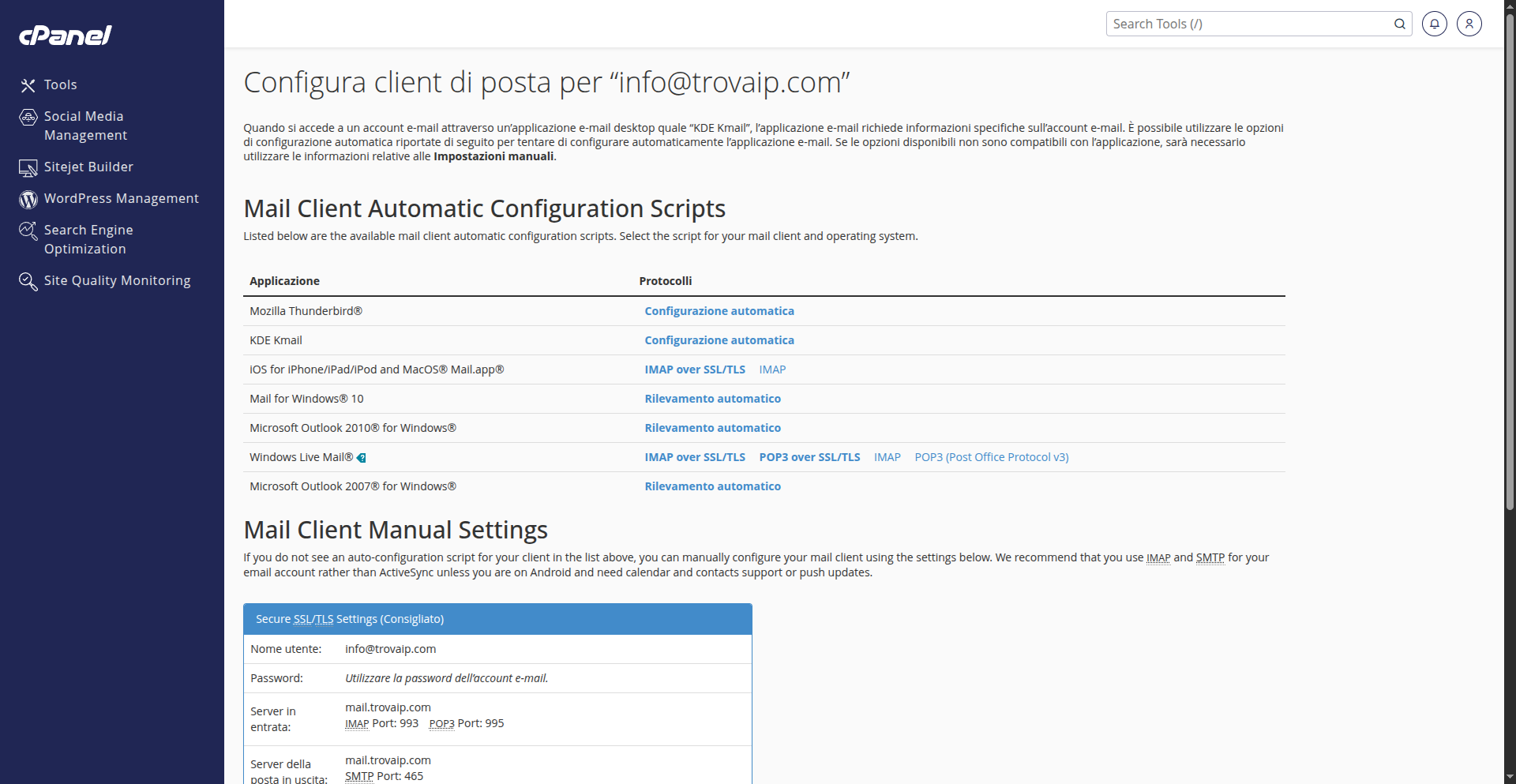The image size is (1516, 784).
Task: Go to Sitejet Builder in sidebar
Action: point(88,167)
